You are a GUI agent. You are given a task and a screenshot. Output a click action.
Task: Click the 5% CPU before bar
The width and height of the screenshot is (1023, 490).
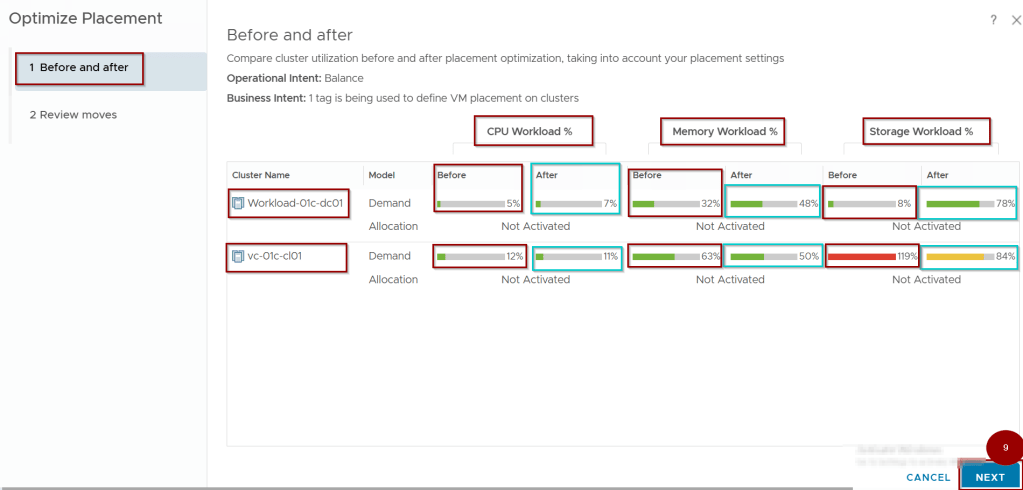tap(470, 203)
